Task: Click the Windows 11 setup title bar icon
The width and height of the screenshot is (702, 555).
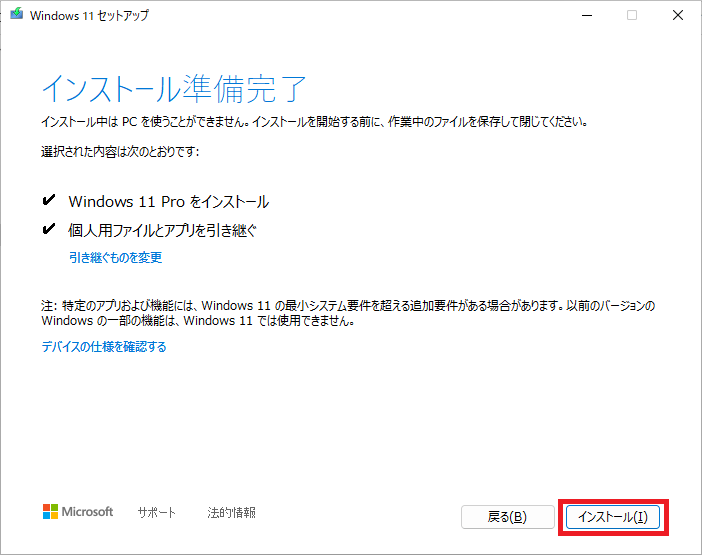Action: pyautogui.click(x=17, y=14)
